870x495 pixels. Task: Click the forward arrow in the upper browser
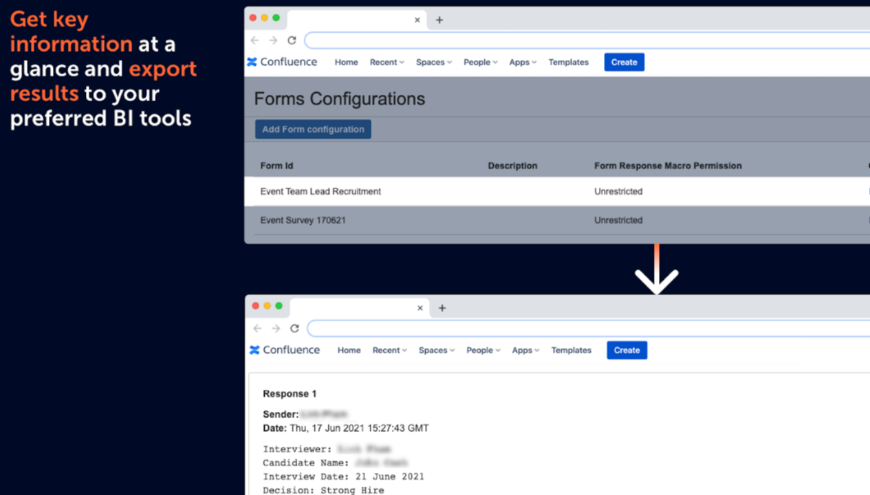pos(272,40)
